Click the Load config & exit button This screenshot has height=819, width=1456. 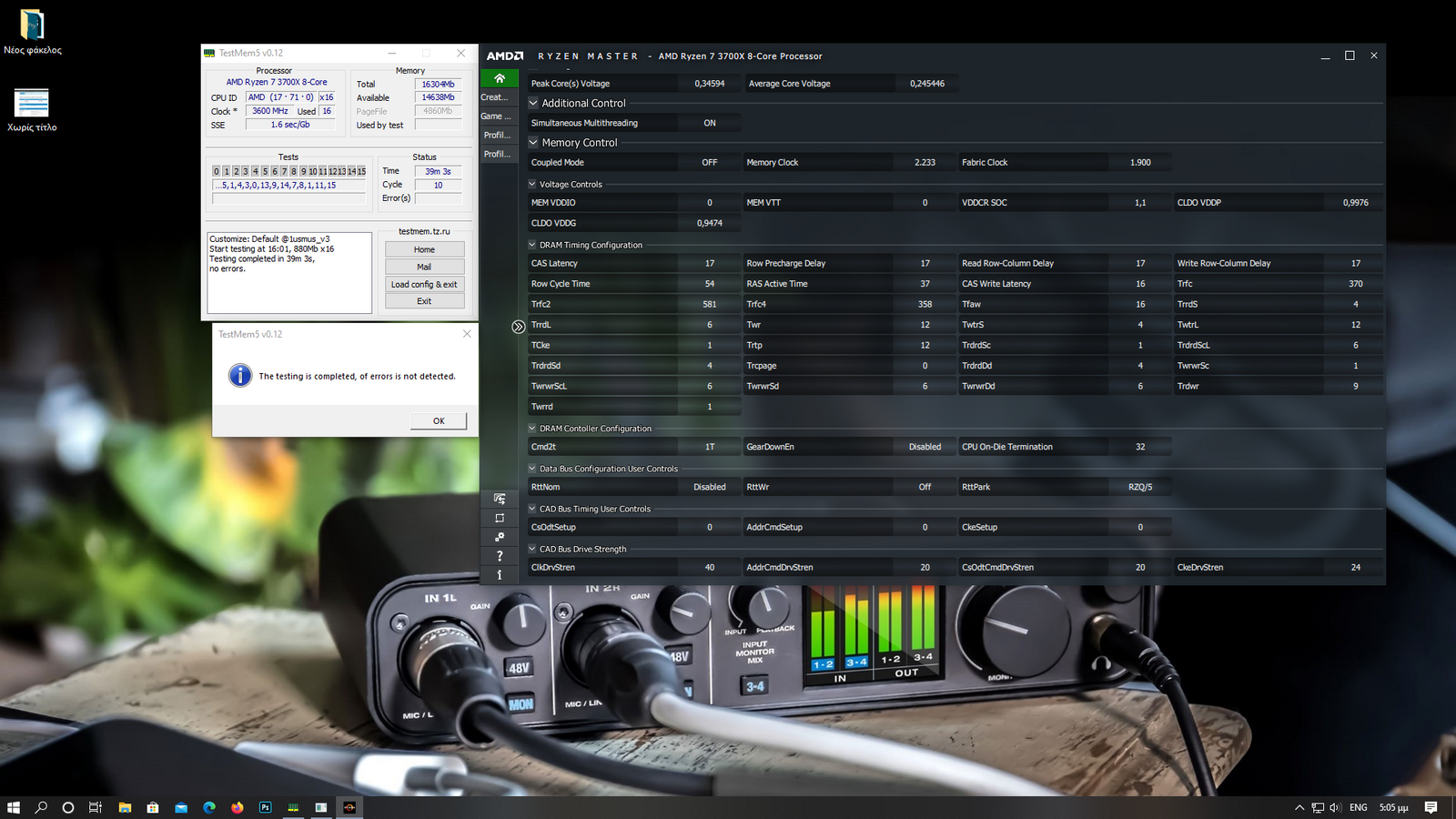coord(424,284)
